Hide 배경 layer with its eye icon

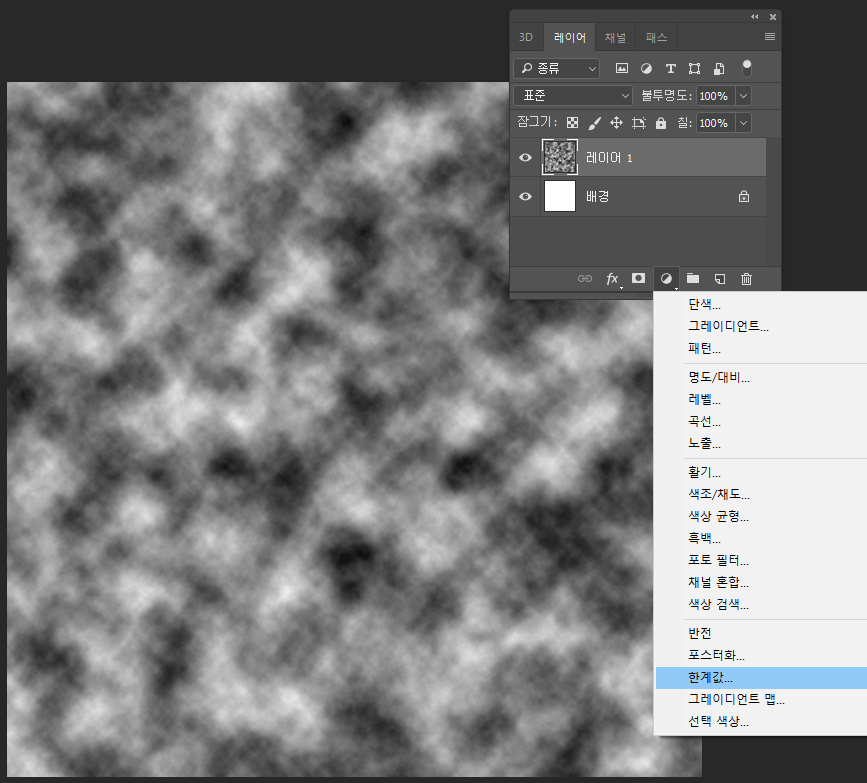point(525,196)
